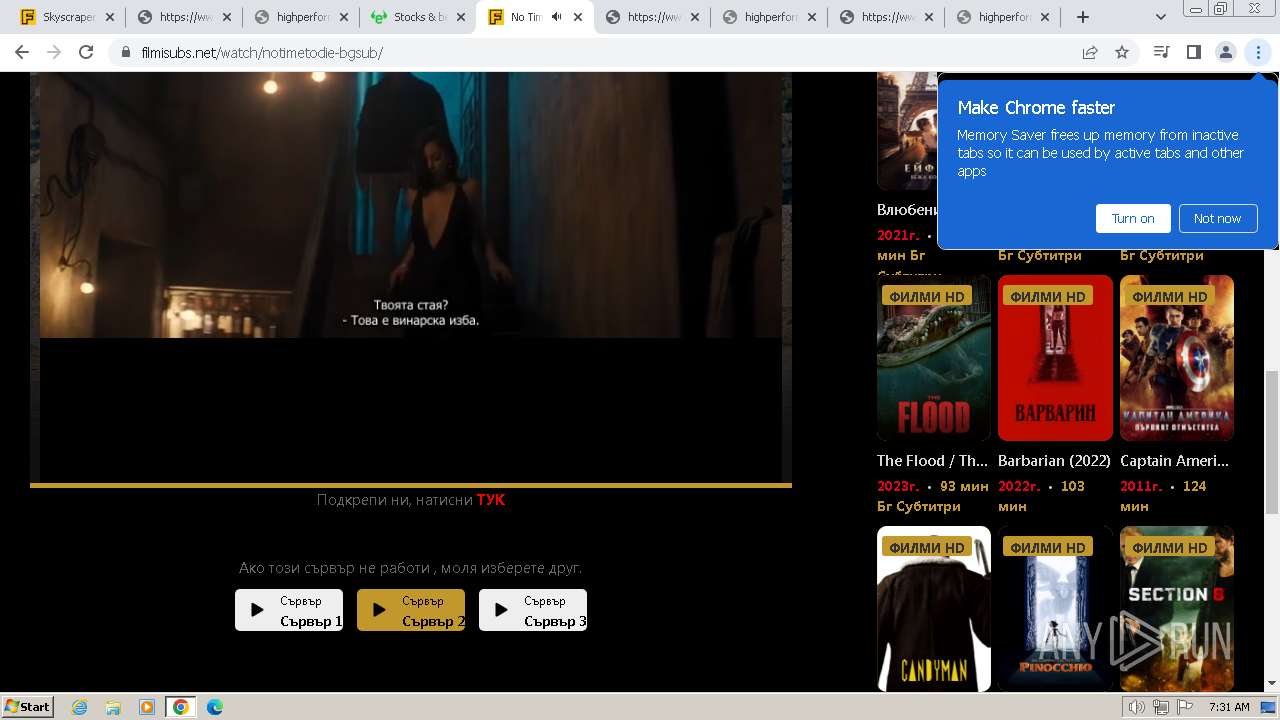
Task: Turn on Memory Saver
Action: 1133,218
